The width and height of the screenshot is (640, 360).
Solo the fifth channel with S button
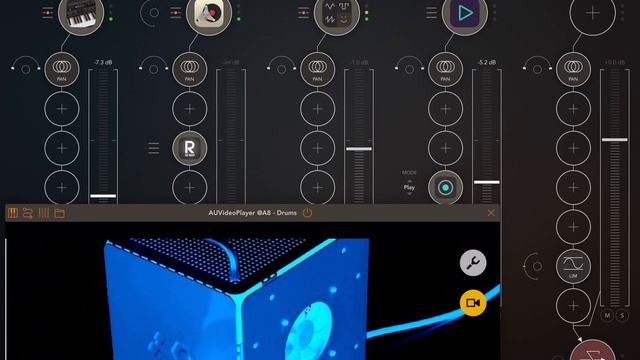[x=622, y=316]
